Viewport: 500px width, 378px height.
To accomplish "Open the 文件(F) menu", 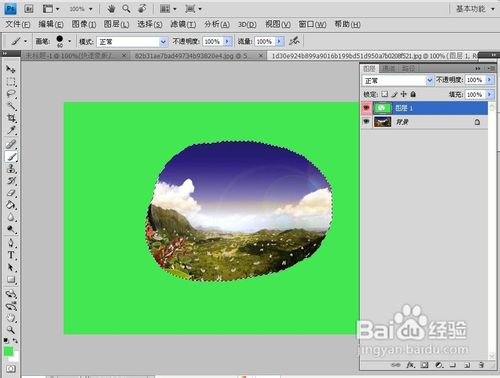I will coord(18,24).
